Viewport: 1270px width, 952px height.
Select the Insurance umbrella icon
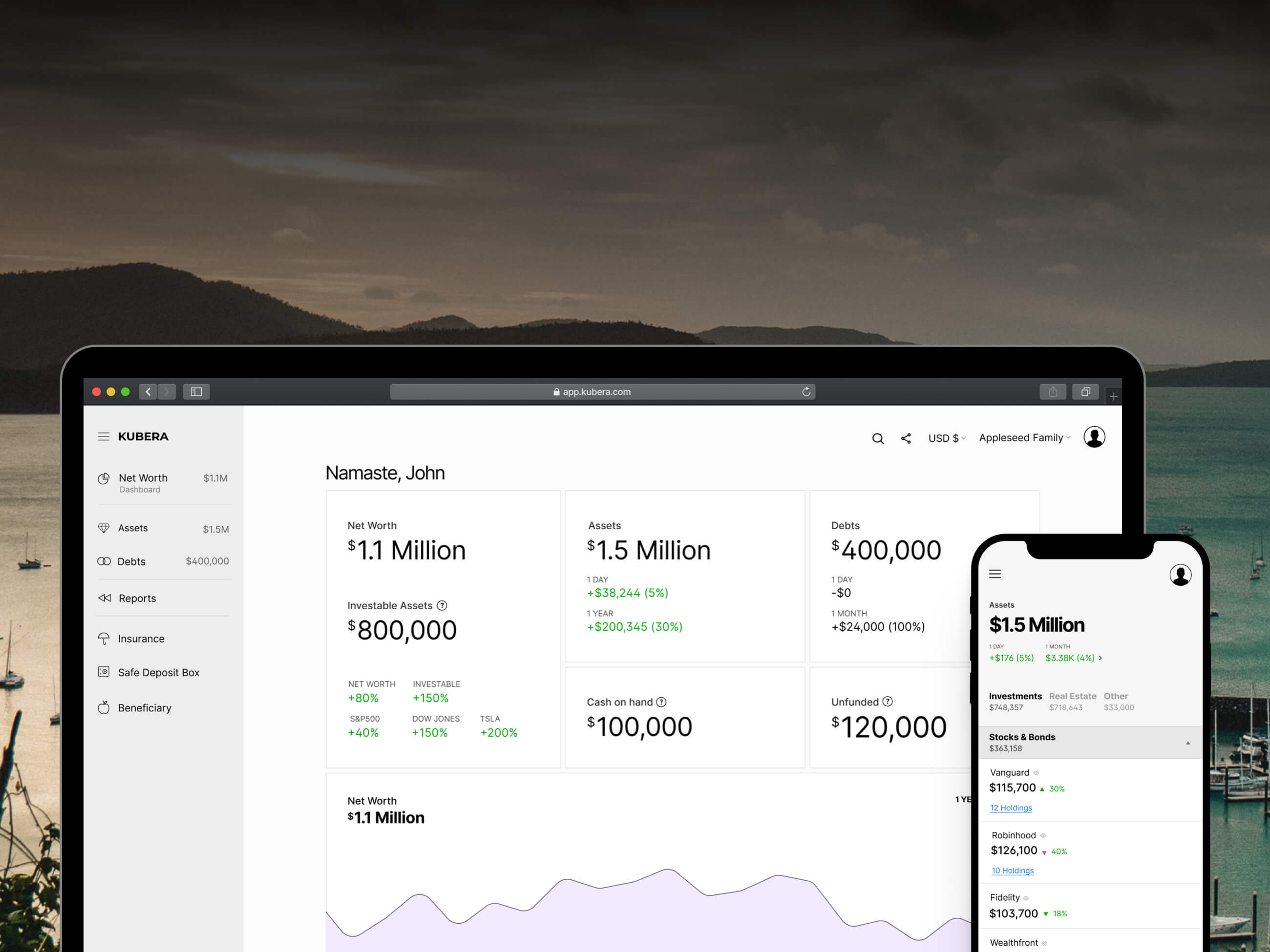[104, 638]
